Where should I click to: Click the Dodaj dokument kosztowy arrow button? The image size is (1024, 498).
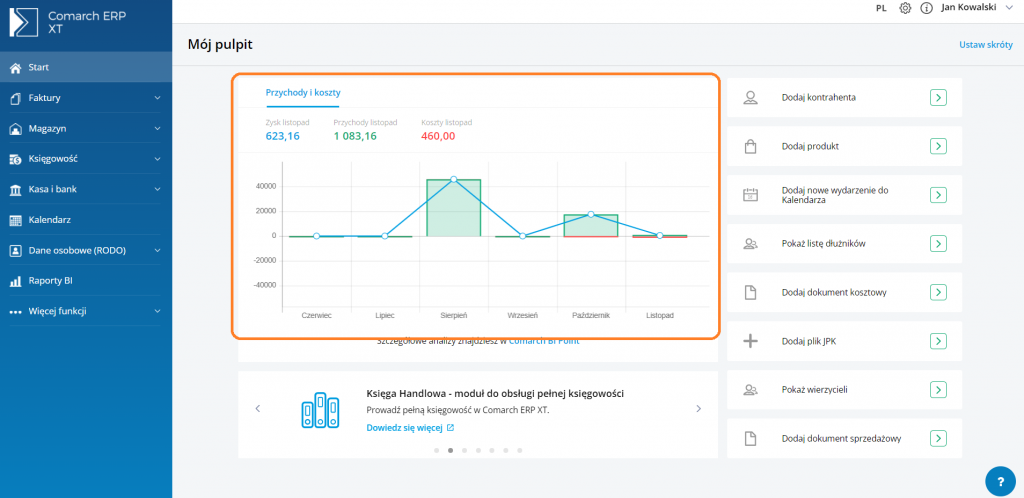coord(938,292)
